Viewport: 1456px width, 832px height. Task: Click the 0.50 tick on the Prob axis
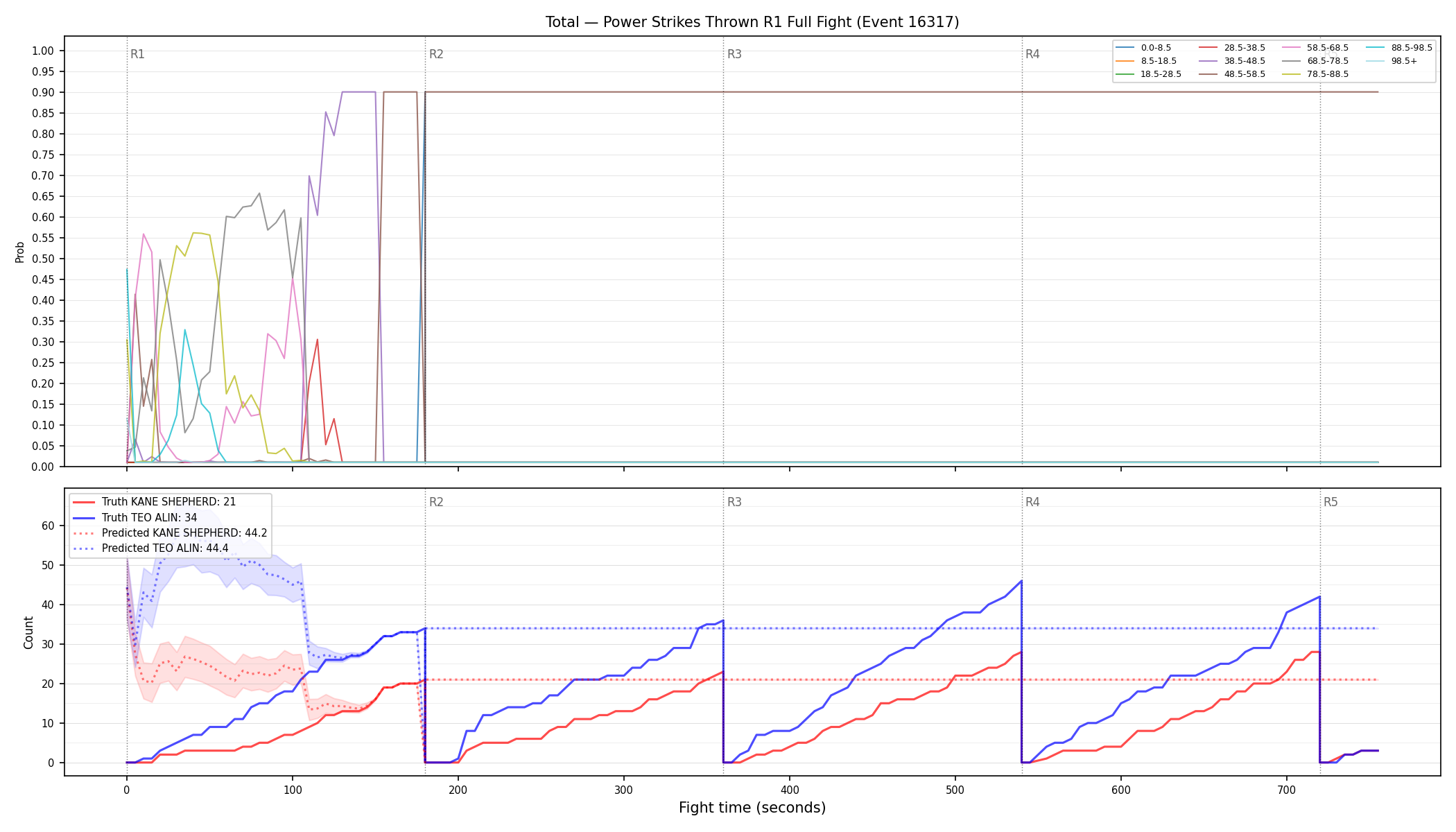point(43,259)
